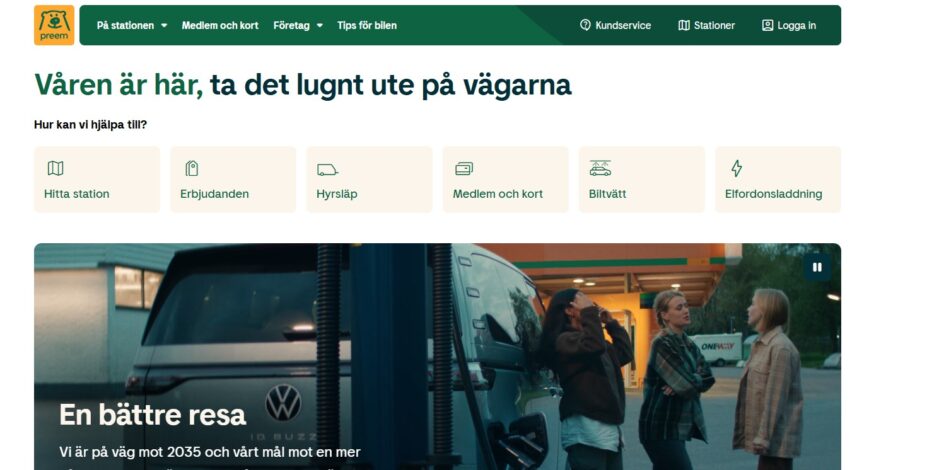The width and height of the screenshot is (927, 470).
Task: Expand the Företag dropdown menu
Action: 298,25
